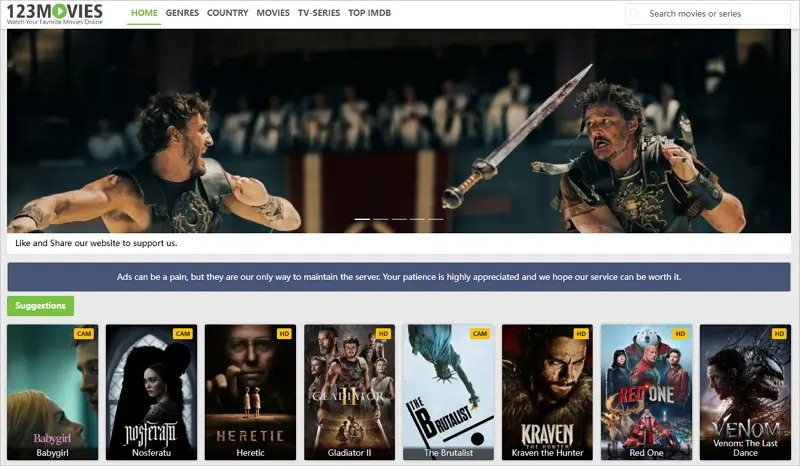Viewport: 800px width, 466px height.
Task: Click the CAM badge on Babygirl
Action: 84,334
